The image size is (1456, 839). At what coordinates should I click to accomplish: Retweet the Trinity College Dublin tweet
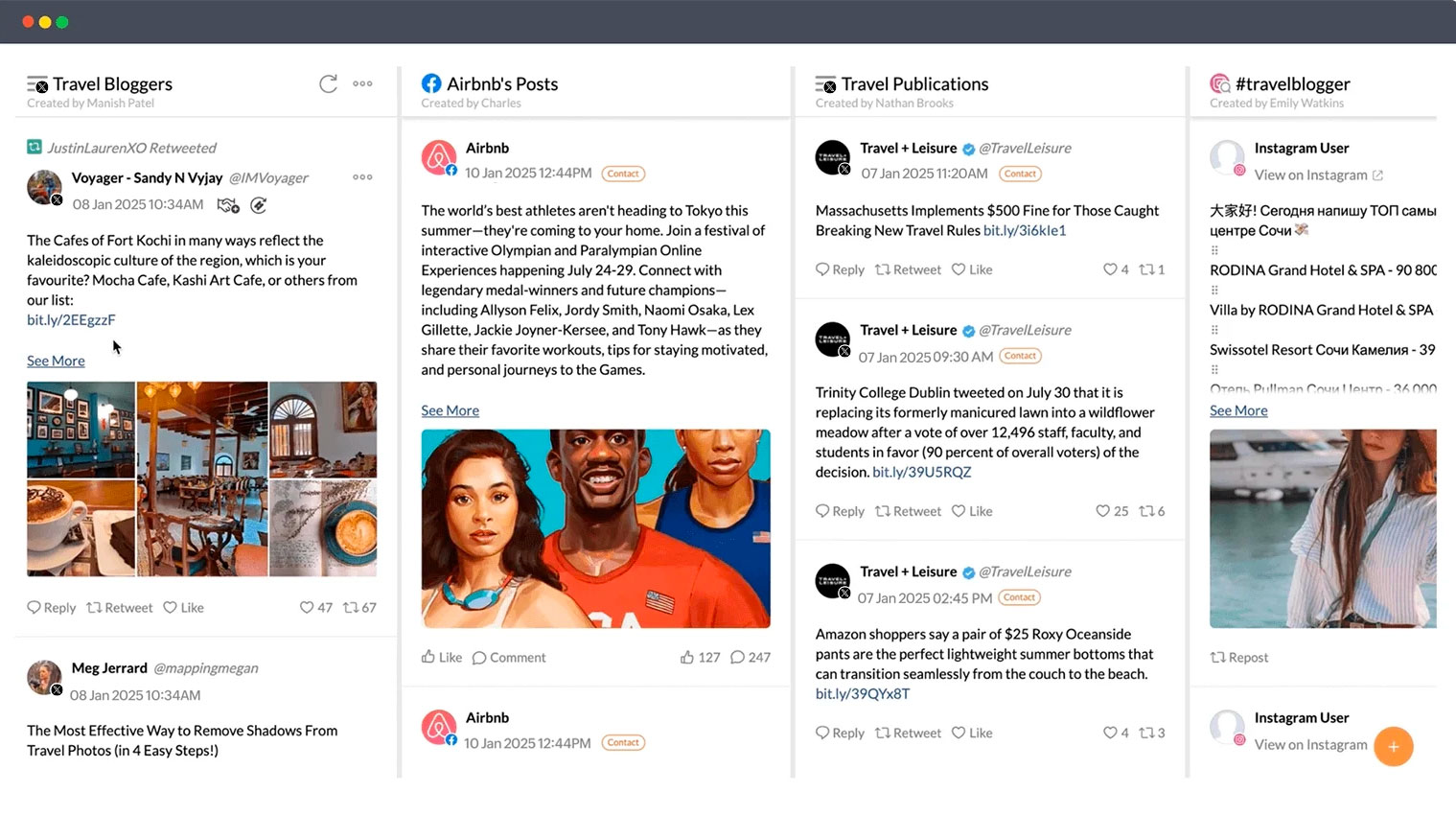(908, 512)
